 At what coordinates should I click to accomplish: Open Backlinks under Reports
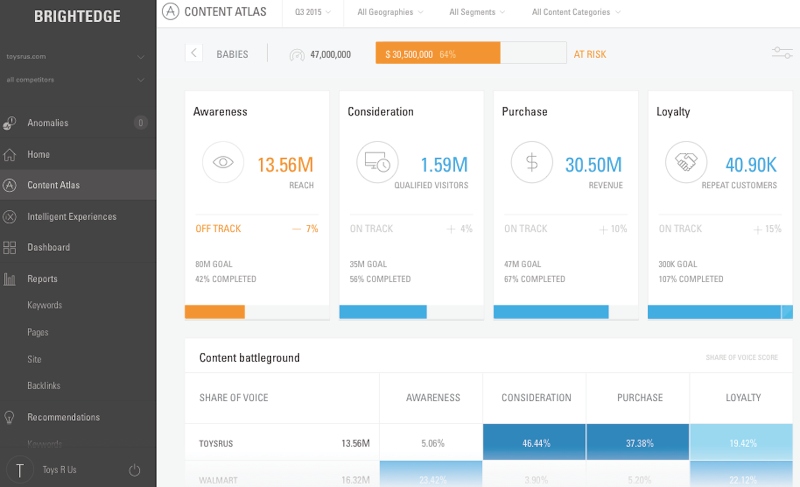44,385
